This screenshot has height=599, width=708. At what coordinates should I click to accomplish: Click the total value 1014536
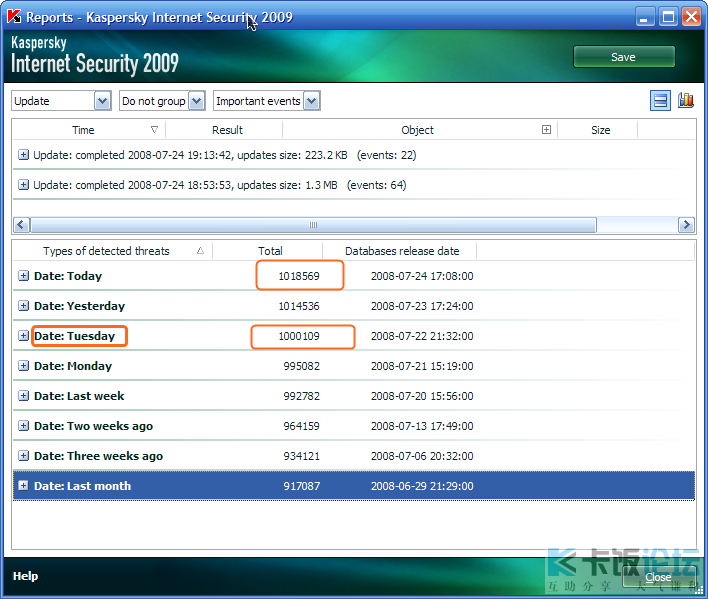pyautogui.click(x=299, y=306)
